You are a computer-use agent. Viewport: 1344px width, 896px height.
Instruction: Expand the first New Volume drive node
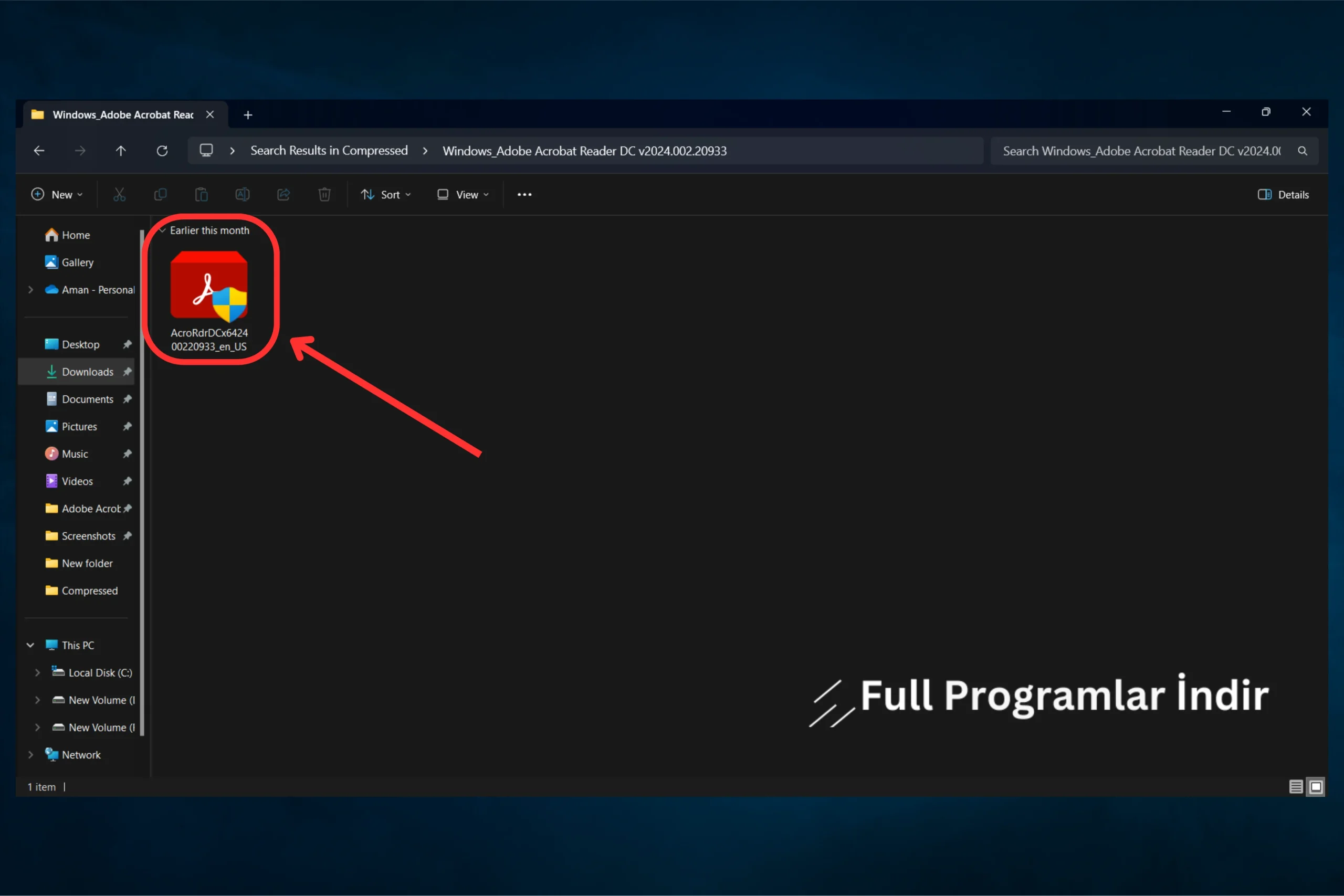38,700
